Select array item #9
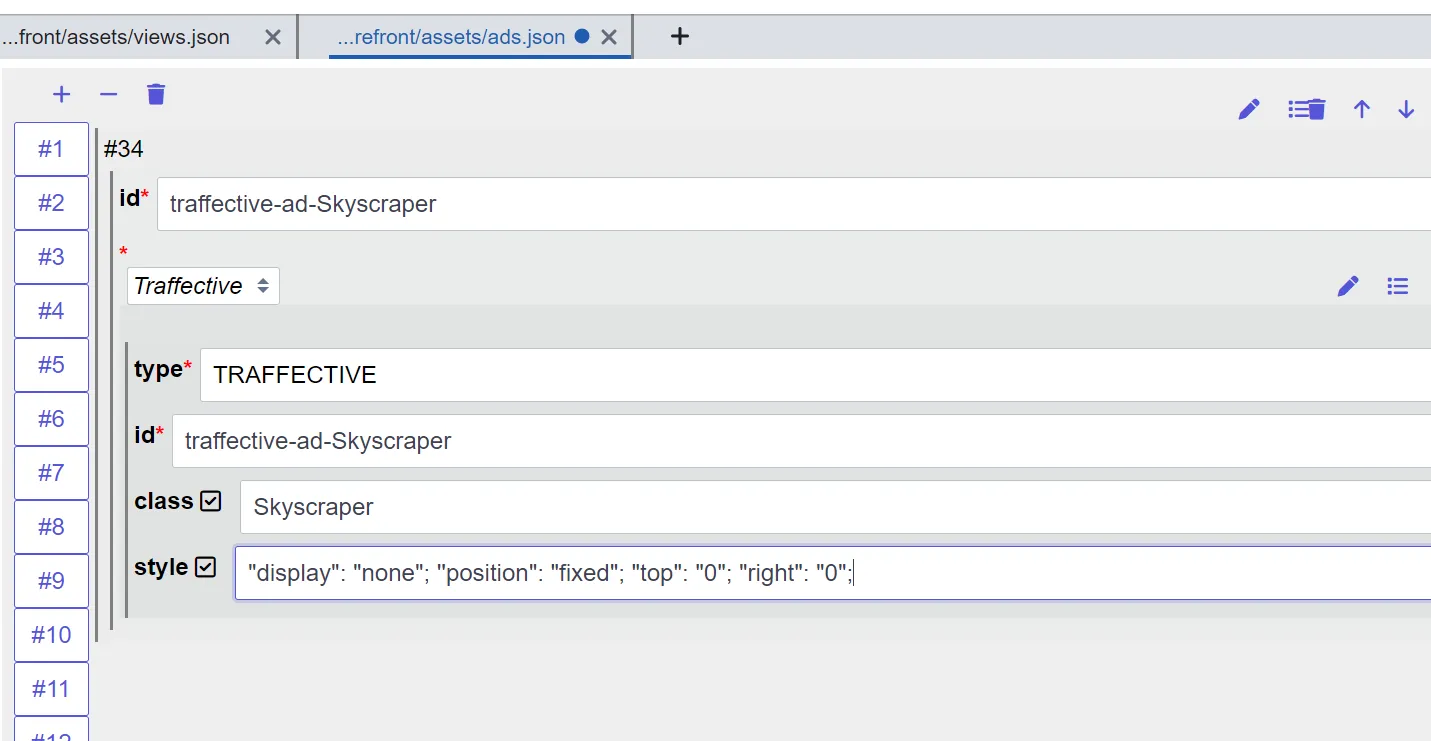Screen dimensions: 1431x741 (x=51, y=581)
